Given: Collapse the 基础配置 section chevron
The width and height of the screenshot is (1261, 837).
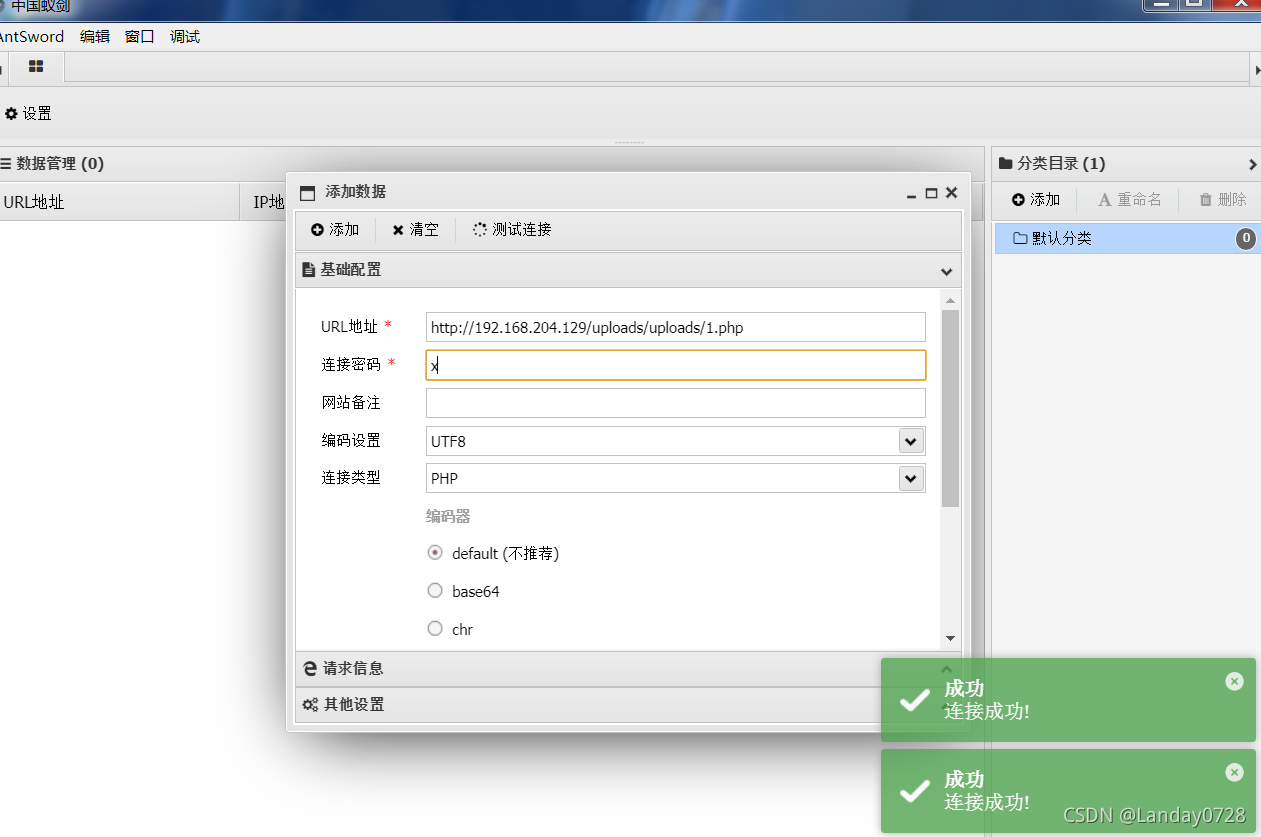Looking at the screenshot, I should click(946, 271).
